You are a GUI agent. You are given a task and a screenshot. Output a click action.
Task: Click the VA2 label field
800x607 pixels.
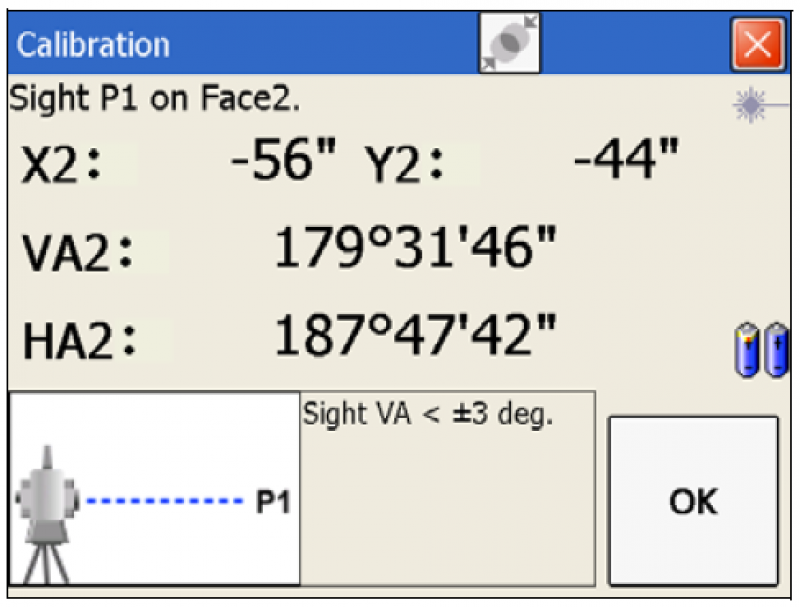(x=78, y=255)
